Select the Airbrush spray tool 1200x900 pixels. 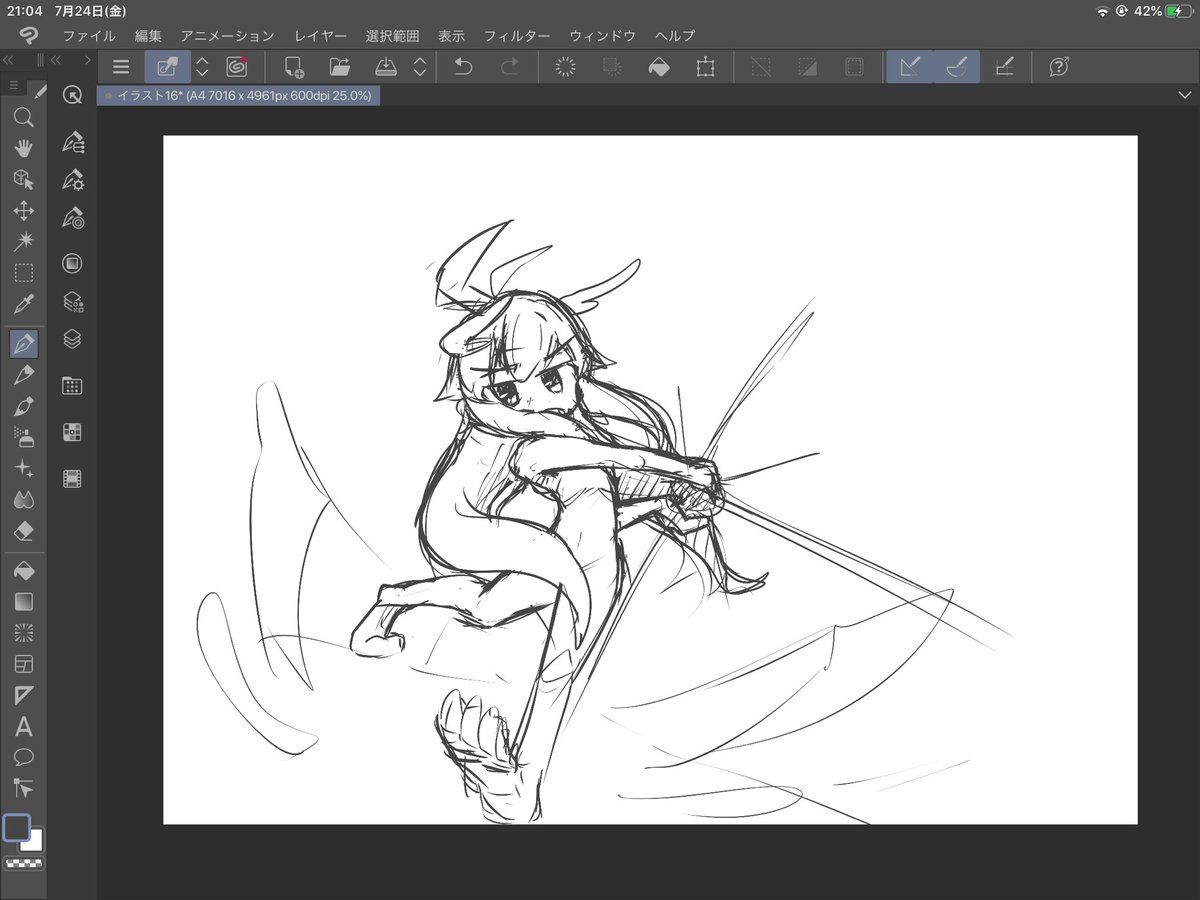[24, 437]
